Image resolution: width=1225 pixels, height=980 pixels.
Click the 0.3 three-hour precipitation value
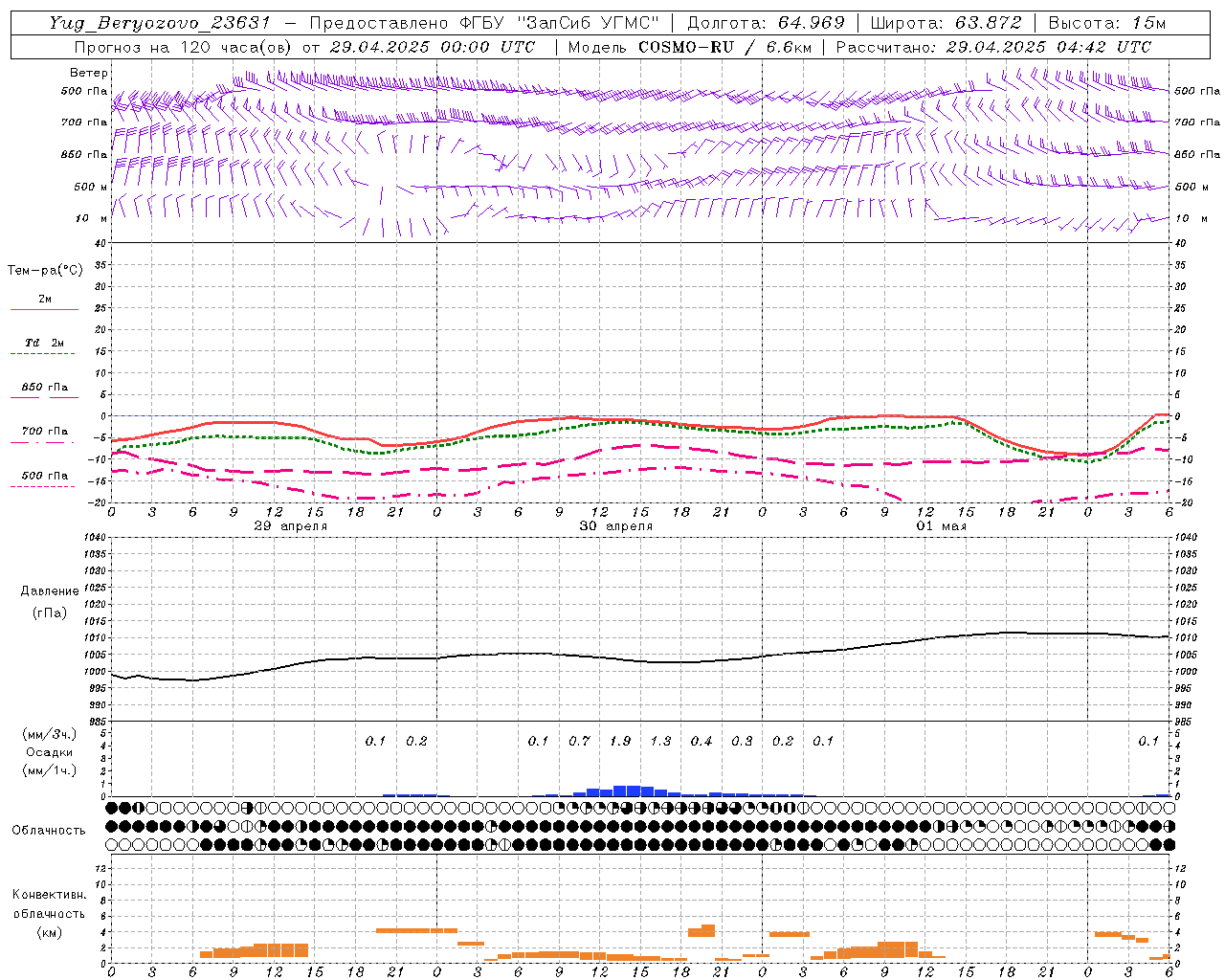point(742,741)
